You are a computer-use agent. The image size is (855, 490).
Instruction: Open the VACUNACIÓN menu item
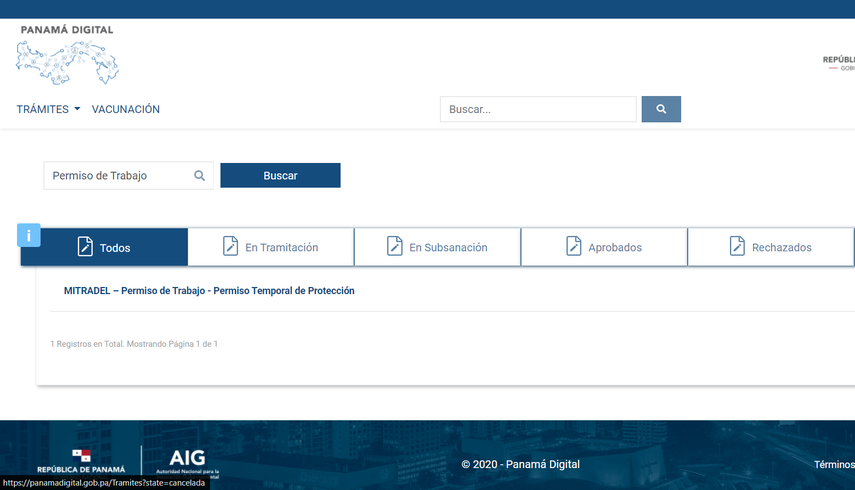click(x=126, y=109)
